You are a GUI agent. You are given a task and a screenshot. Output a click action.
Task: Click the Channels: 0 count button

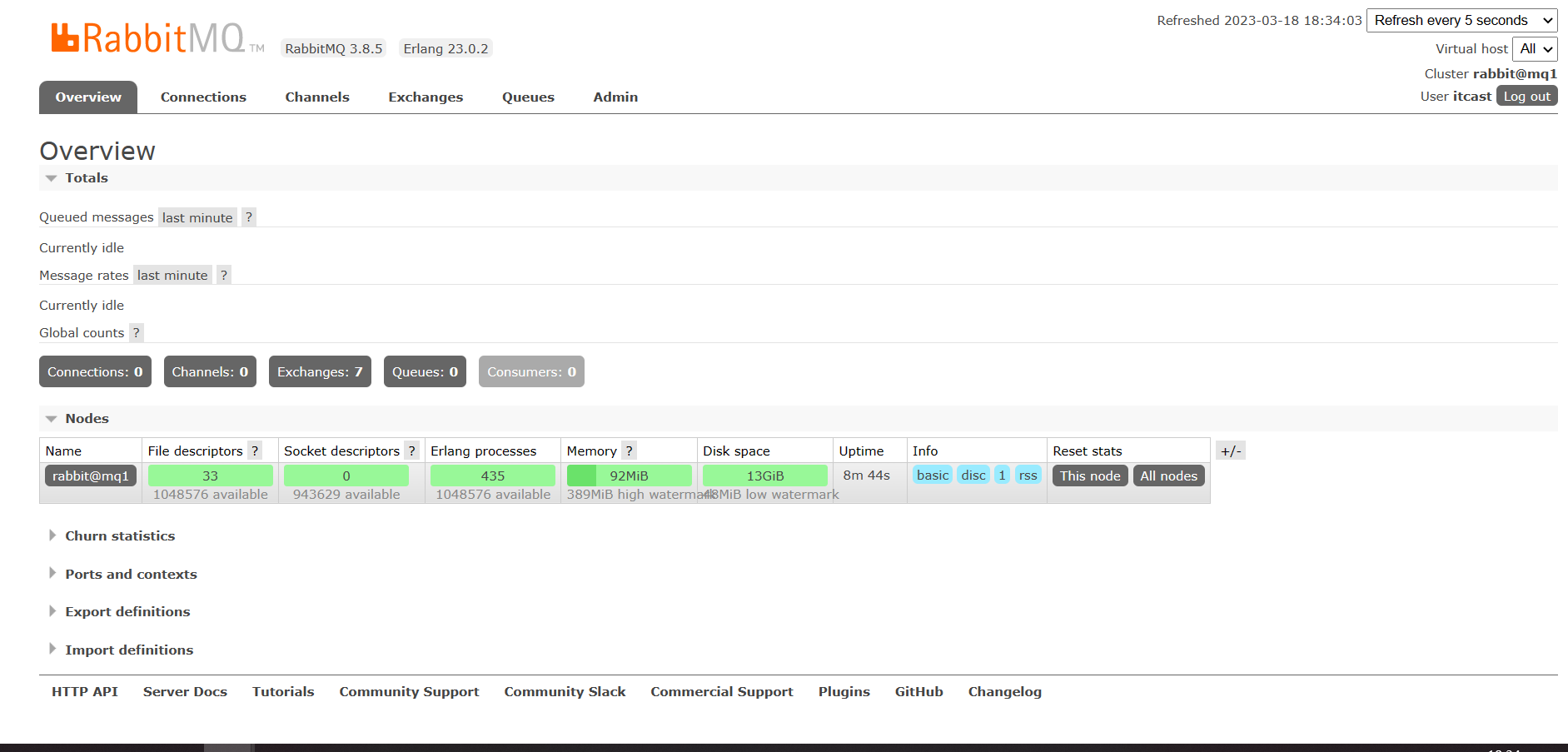[x=210, y=371]
